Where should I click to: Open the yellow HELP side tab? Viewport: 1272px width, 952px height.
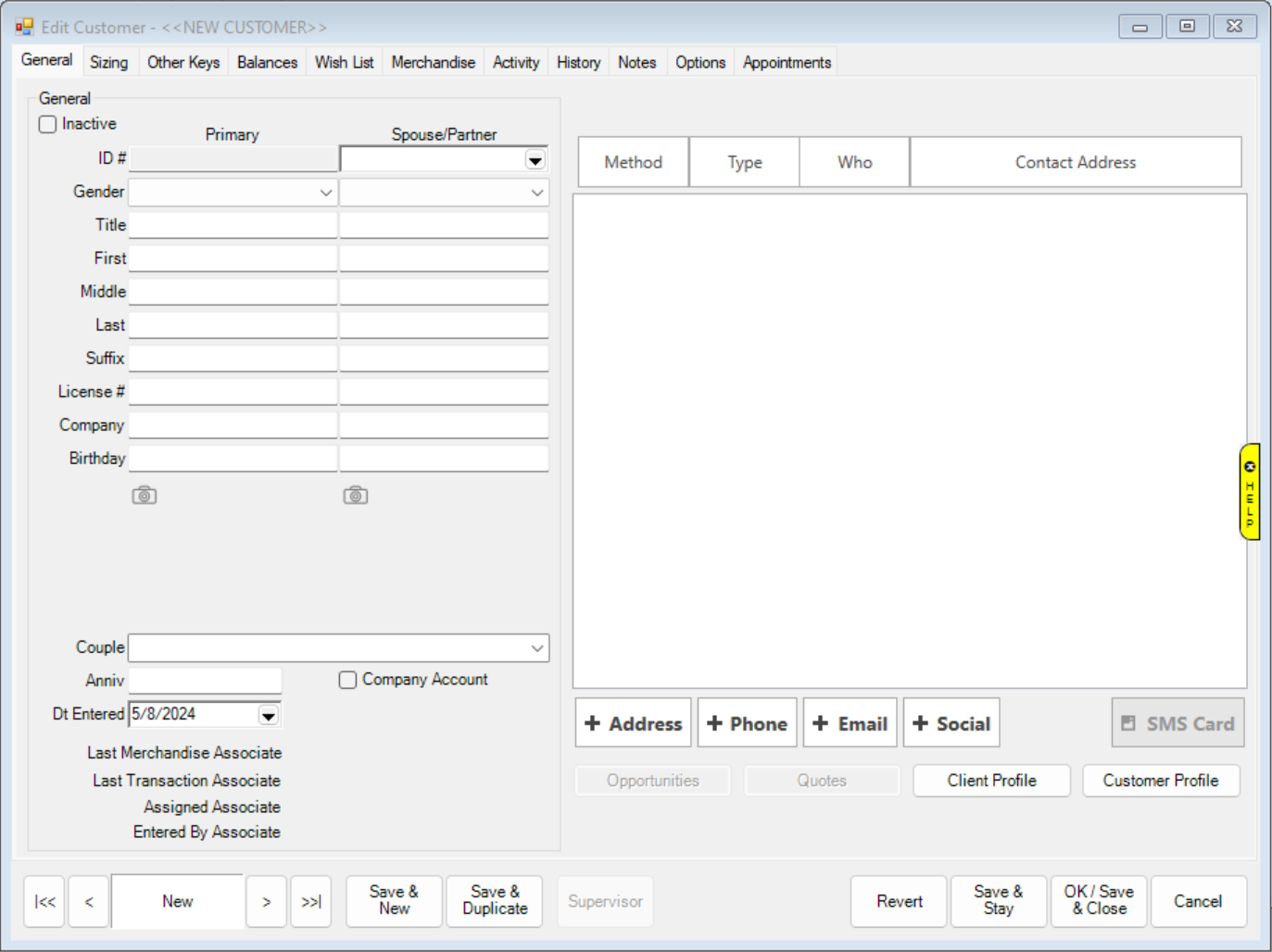pos(1249,492)
